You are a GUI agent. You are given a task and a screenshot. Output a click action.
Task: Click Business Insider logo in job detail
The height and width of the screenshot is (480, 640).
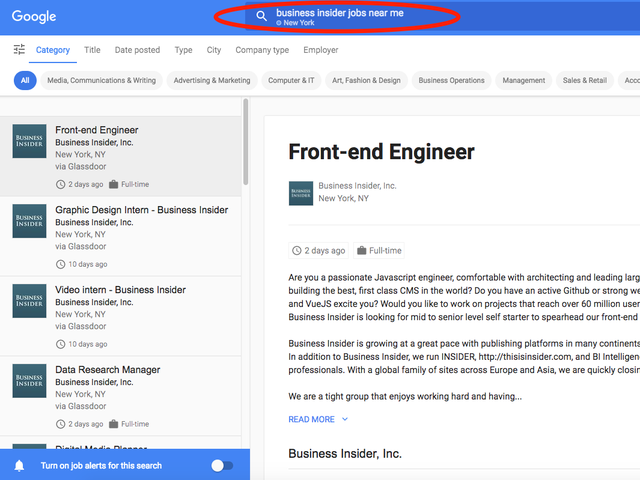coord(301,193)
